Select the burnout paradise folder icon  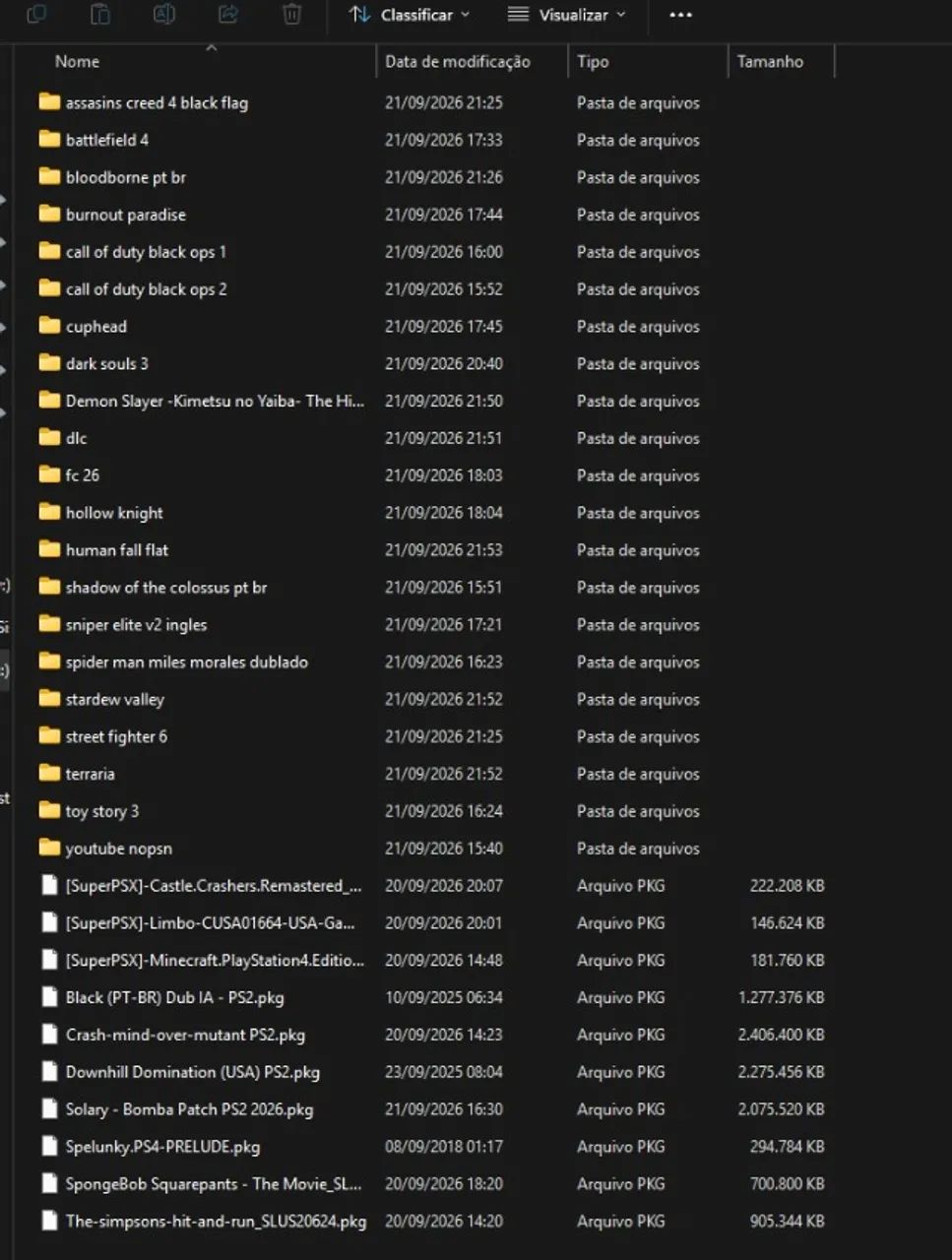coord(49,214)
